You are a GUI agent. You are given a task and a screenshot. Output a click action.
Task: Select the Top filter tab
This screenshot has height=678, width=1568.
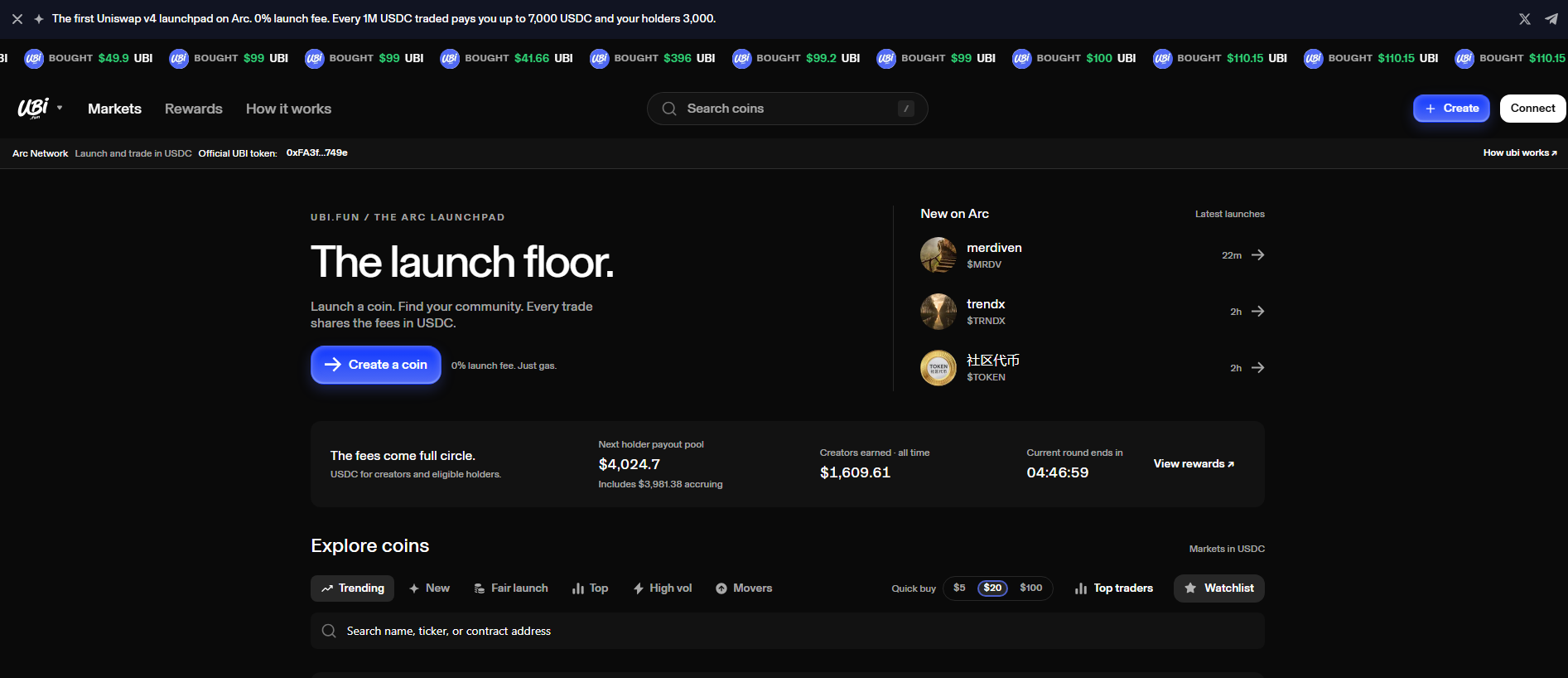[590, 588]
